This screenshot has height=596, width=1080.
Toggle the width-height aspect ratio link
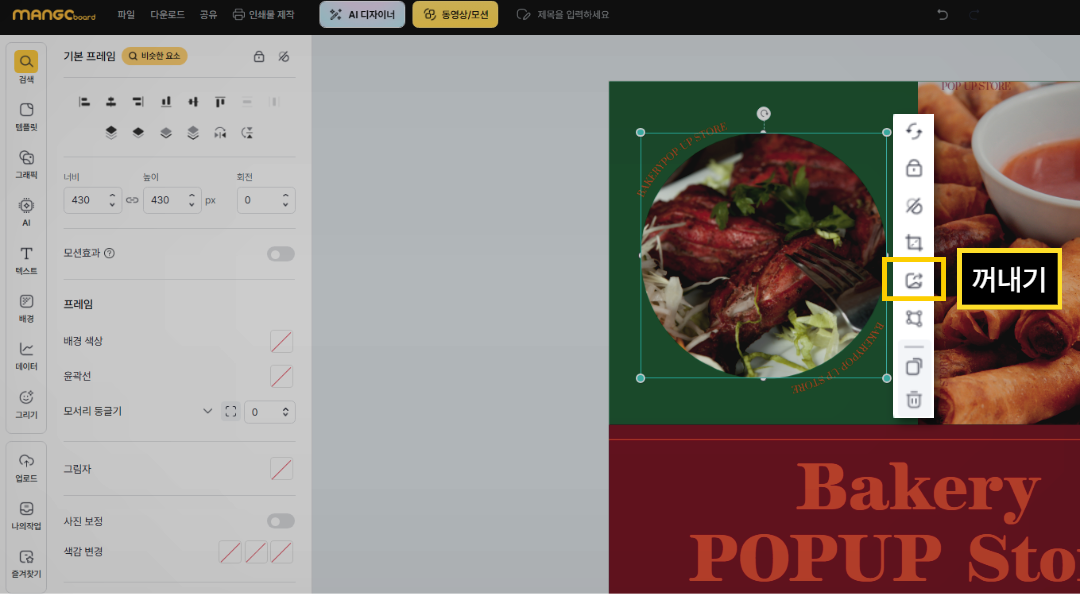(132, 200)
